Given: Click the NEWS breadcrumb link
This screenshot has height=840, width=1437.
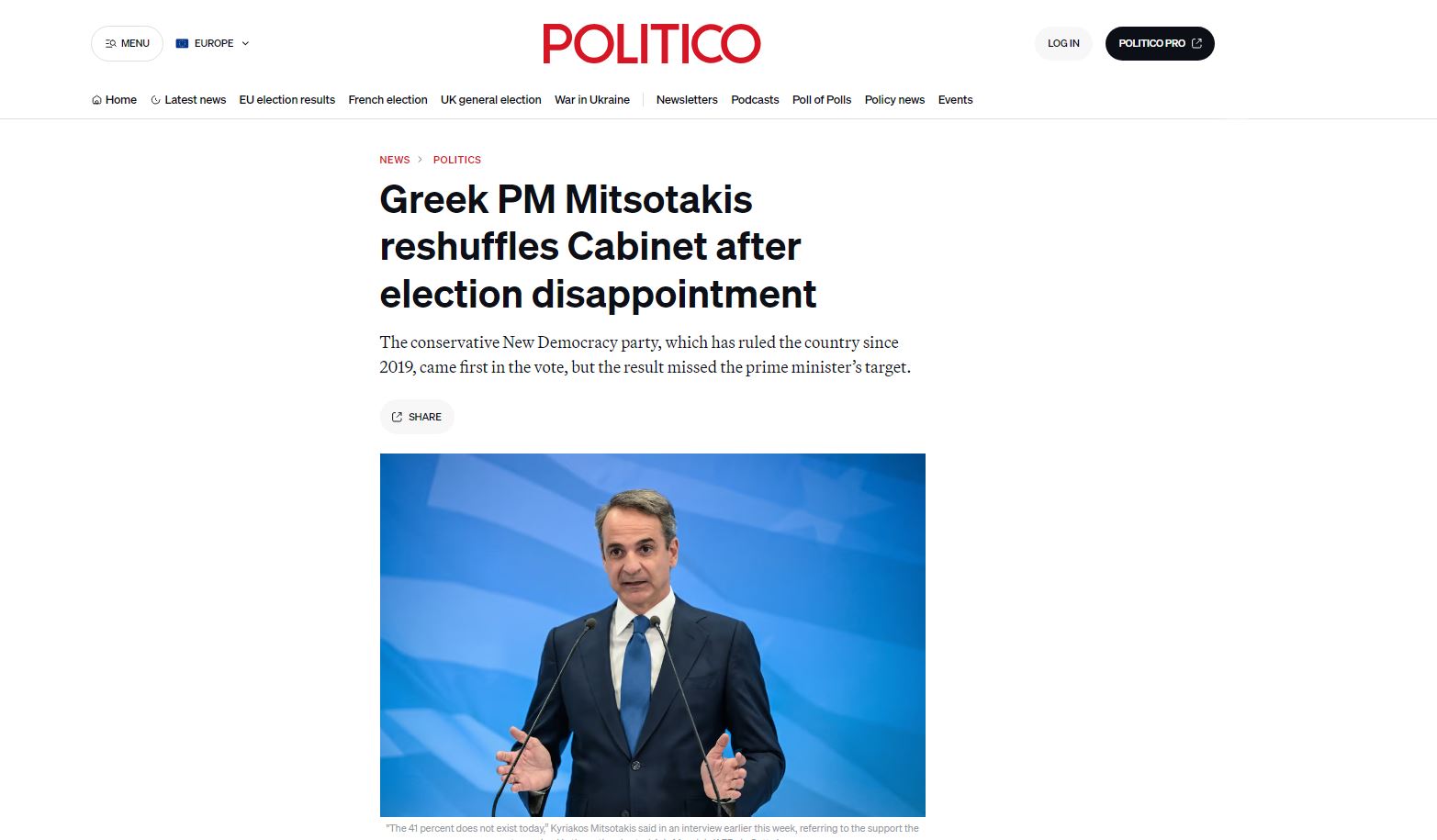Looking at the screenshot, I should (394, 160).
